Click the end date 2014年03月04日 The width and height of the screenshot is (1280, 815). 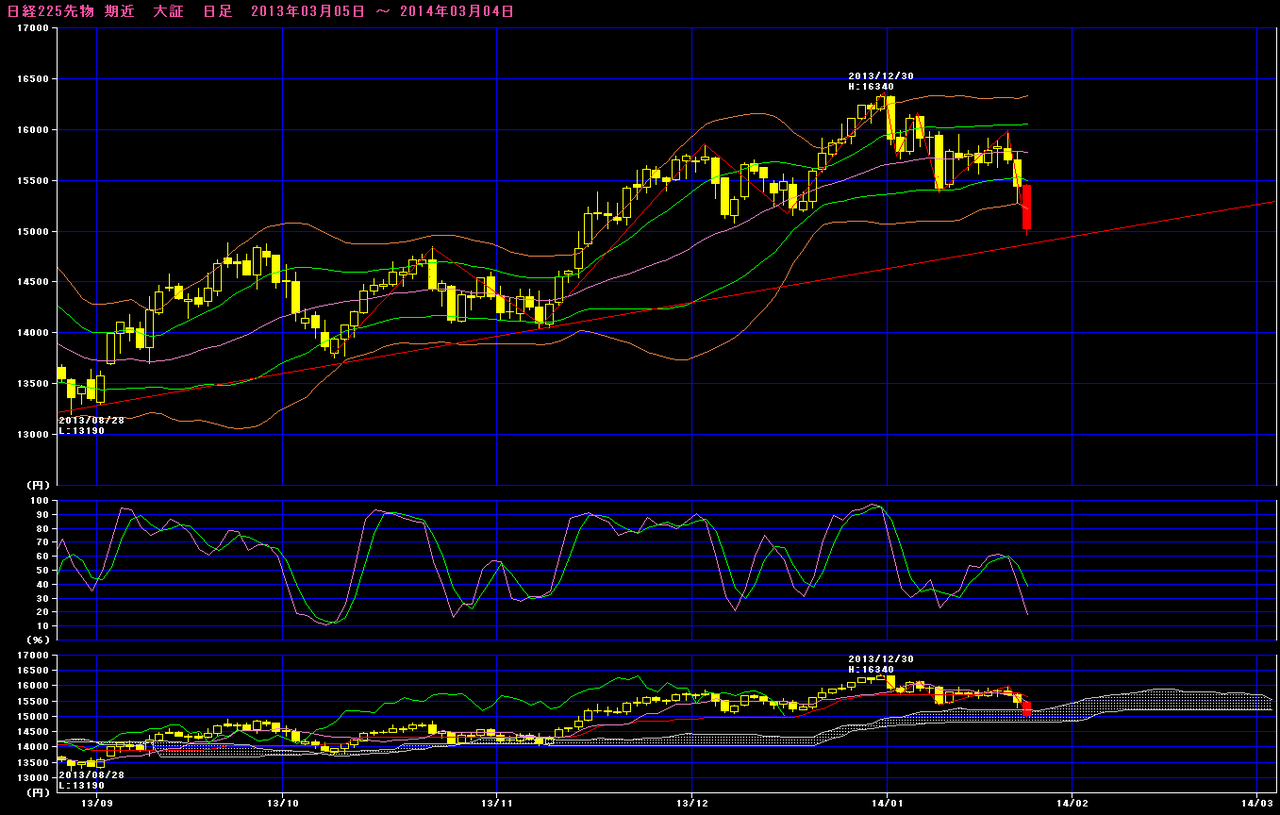tap(457, 11)
